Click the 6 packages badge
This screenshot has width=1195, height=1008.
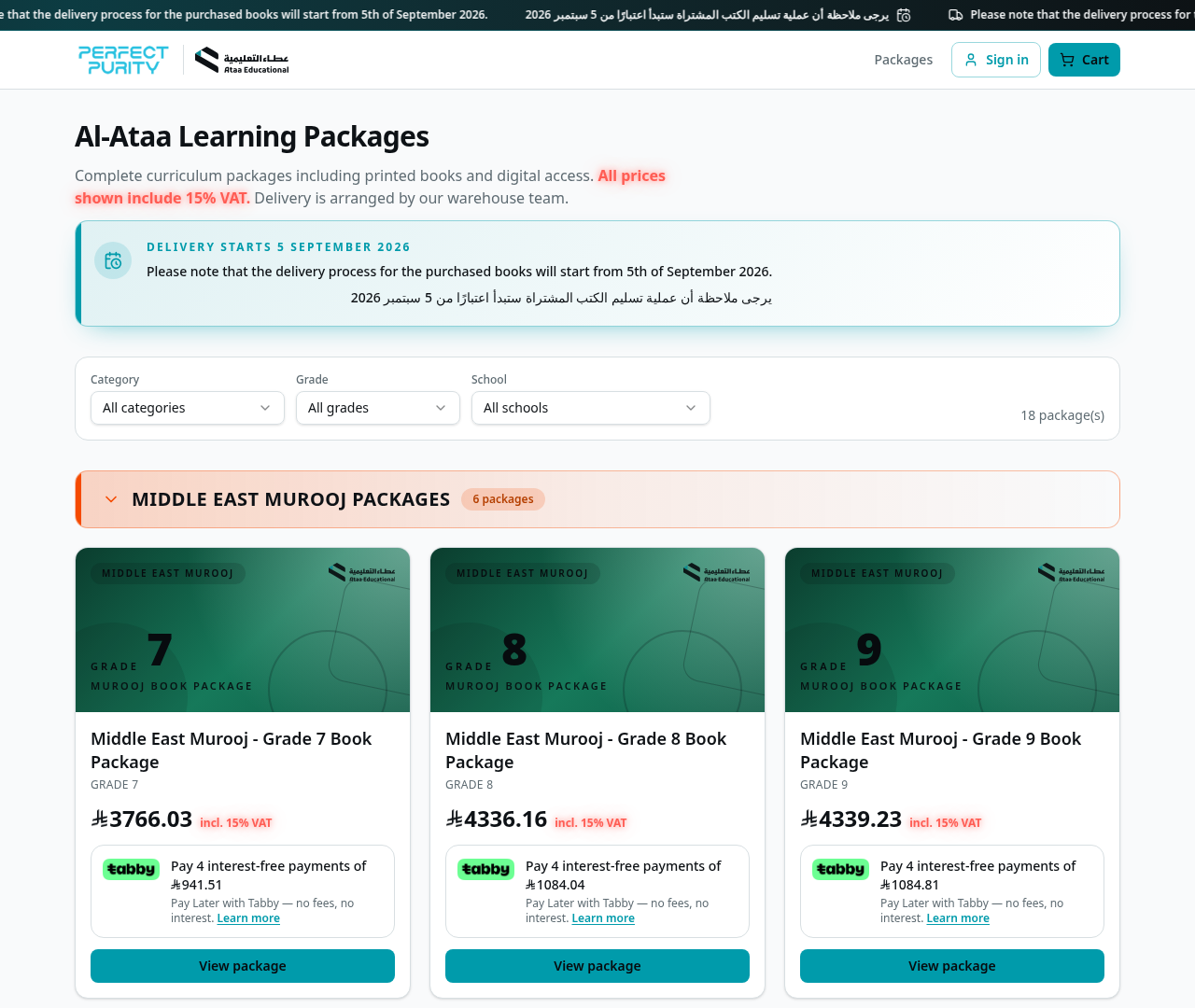click(503, 499)
